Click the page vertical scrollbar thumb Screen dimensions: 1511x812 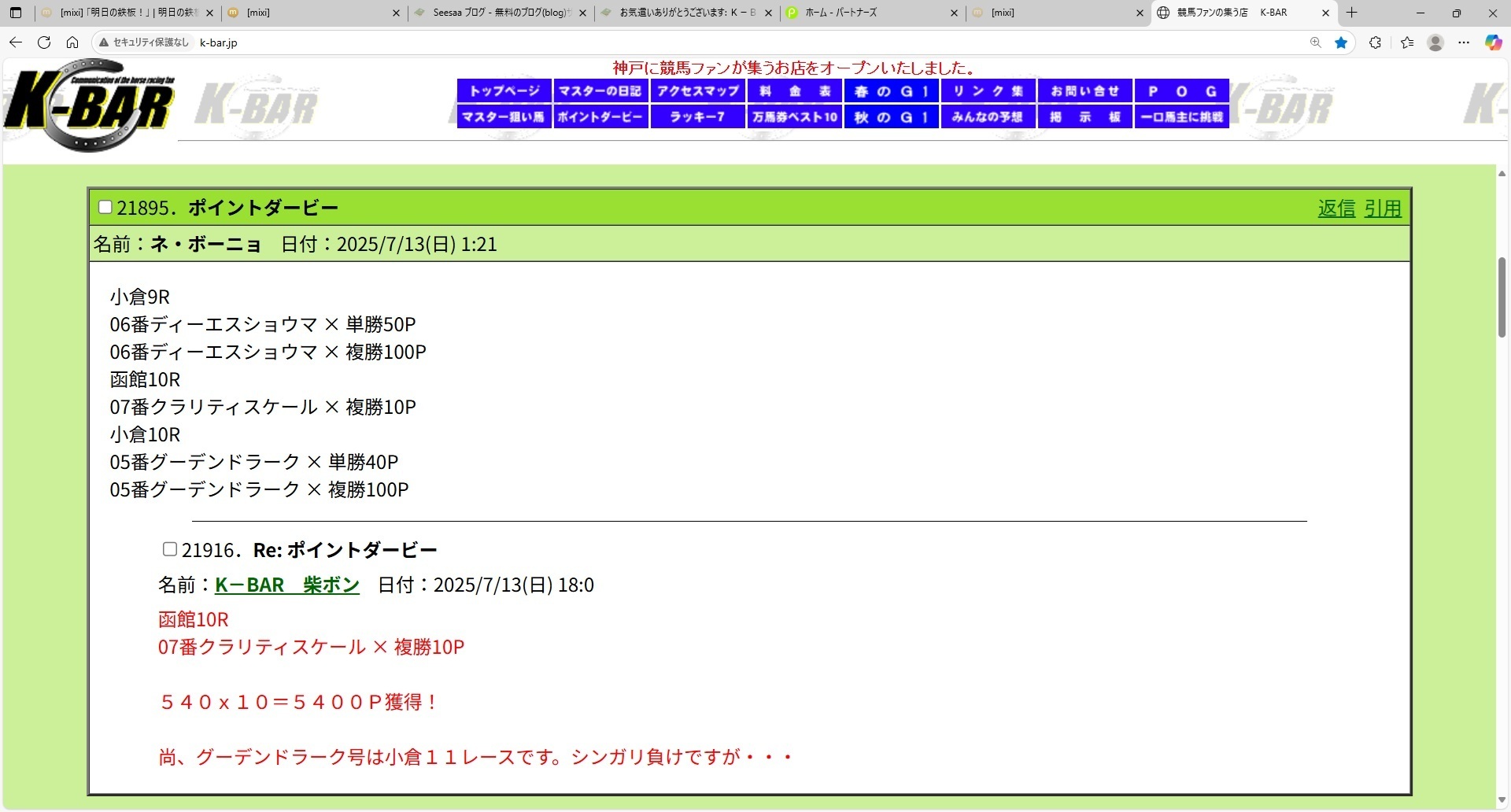tap(1502, 297)
